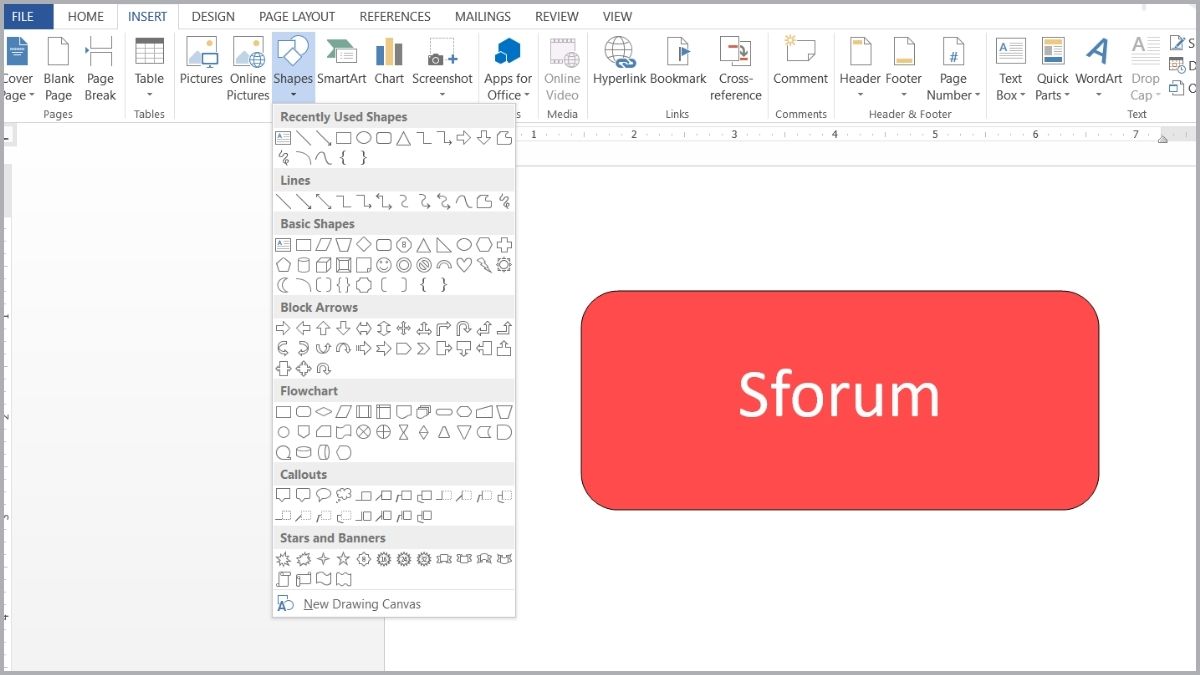Insert a Comment
The width and height of the screenshot is (1200, 675).
point(800,61)
